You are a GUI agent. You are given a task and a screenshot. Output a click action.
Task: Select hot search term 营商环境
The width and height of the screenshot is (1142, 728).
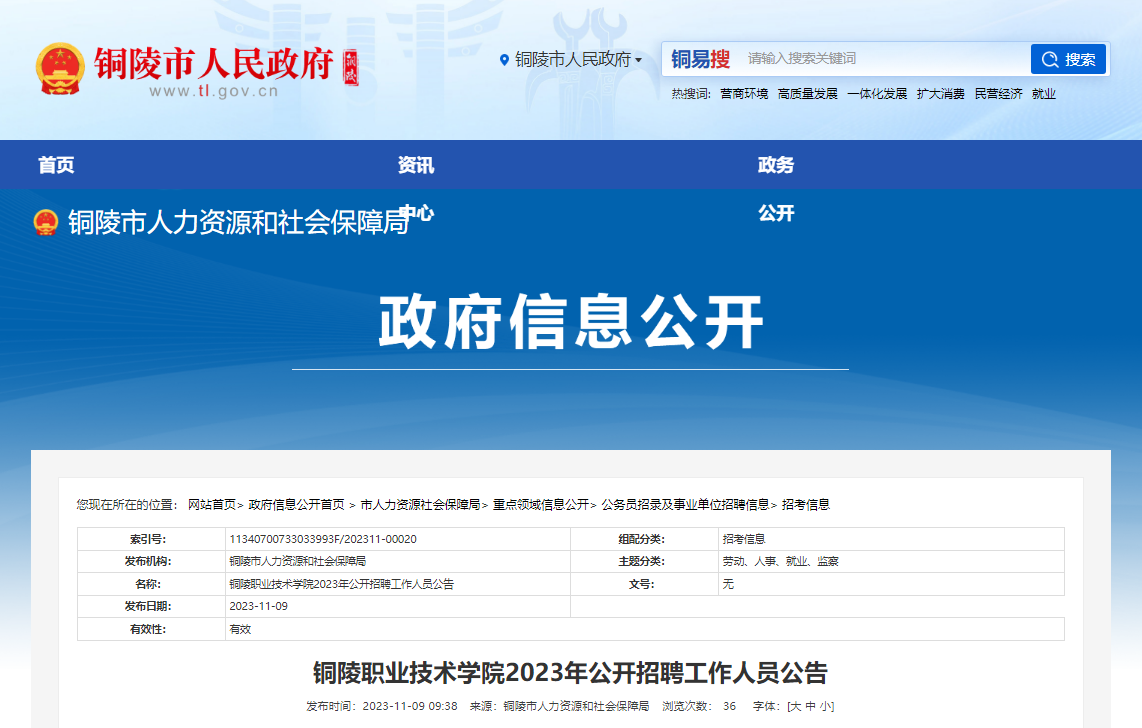[x=744, y=94]
